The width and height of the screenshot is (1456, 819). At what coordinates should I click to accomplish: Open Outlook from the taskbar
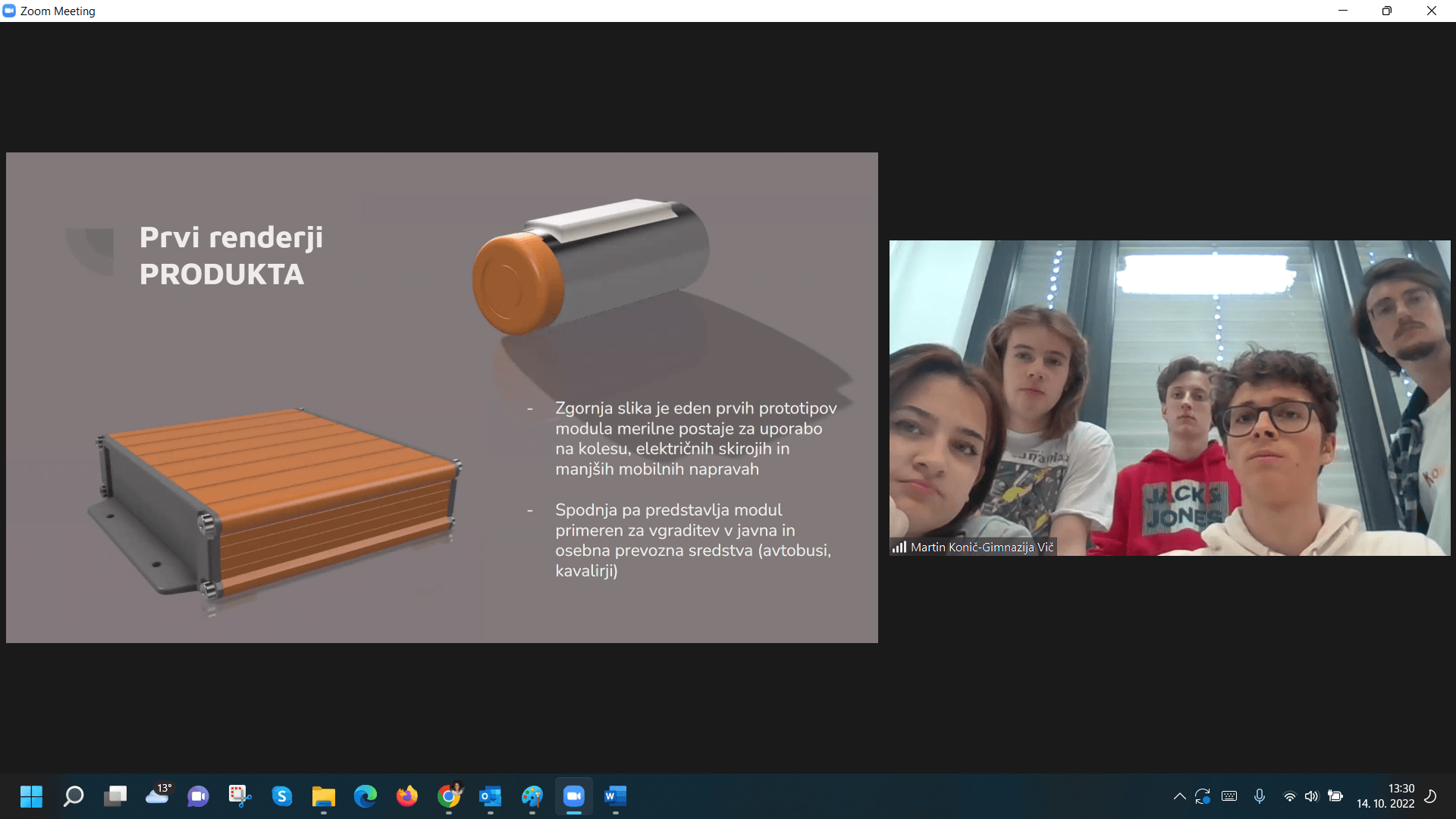coord(491,796)
